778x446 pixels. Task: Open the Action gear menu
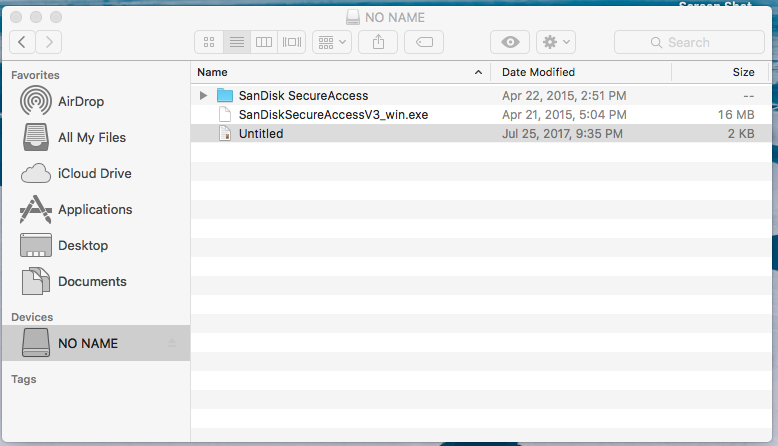(x=556, y=42)
